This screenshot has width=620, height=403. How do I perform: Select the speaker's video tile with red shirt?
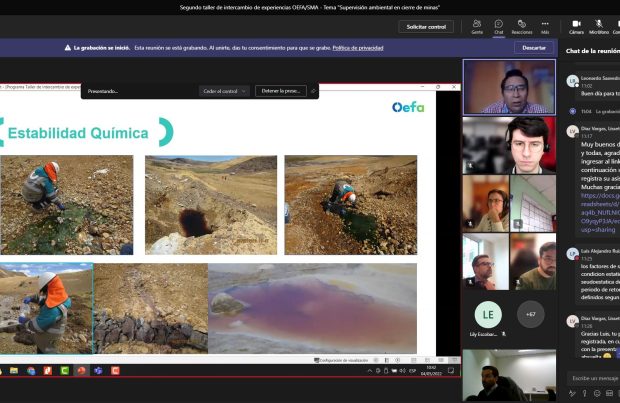509,87
